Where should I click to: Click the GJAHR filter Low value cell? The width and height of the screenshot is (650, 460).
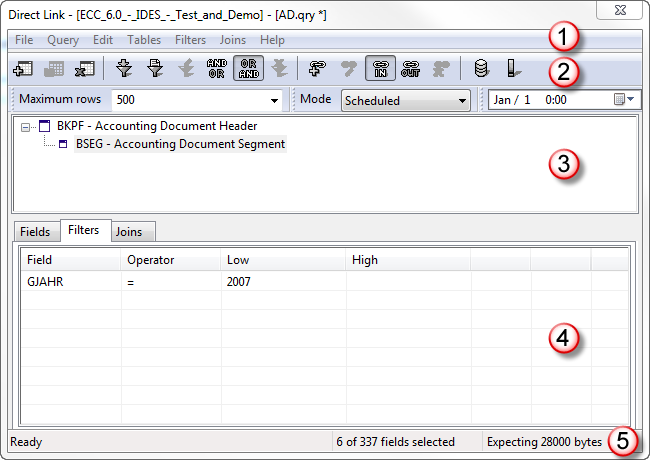(283, 282)
